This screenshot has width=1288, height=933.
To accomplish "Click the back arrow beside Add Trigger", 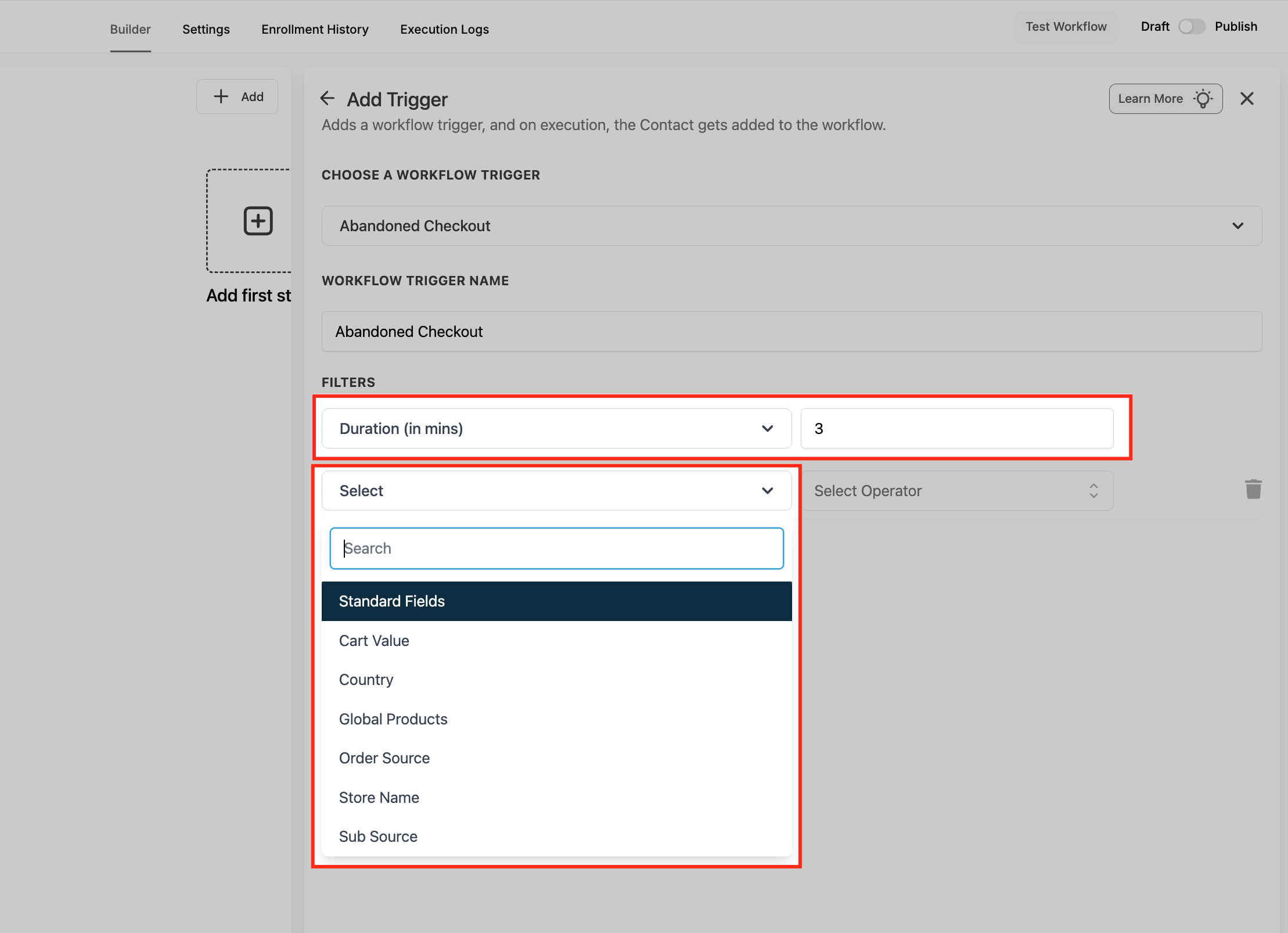I will [328, 99].
